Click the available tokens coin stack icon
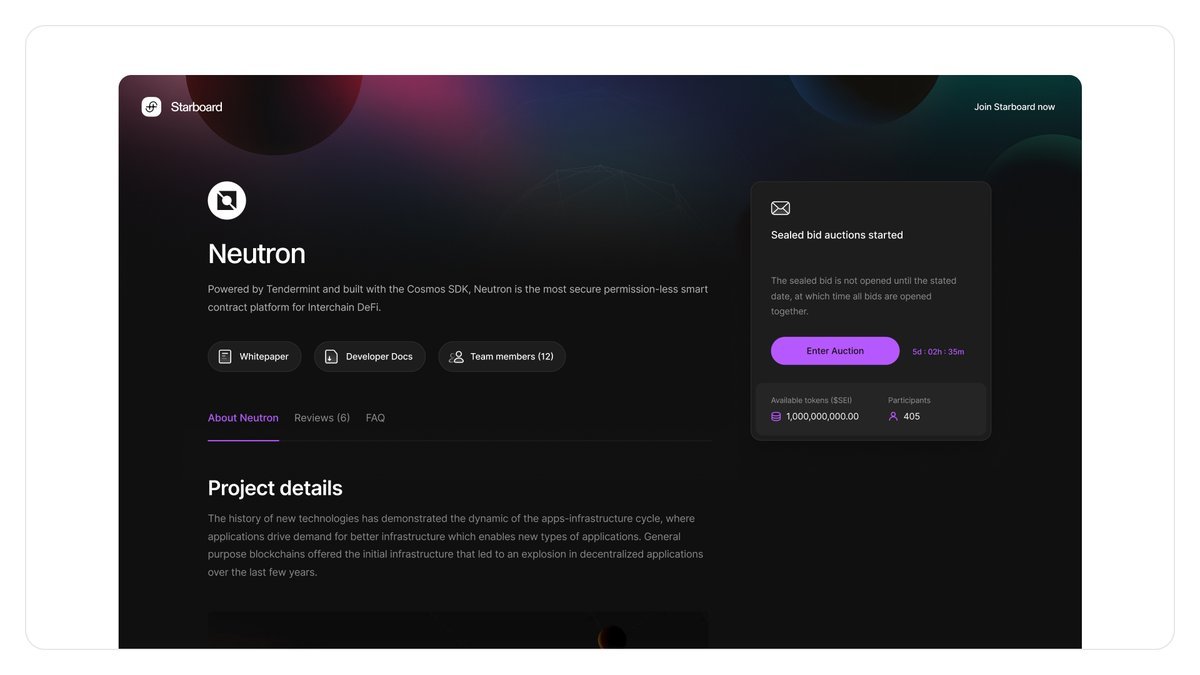 [776, 416]
